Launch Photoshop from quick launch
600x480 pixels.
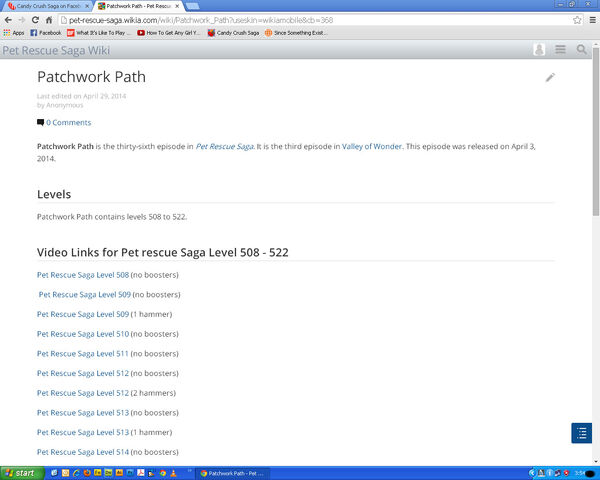tap(130, 473)
